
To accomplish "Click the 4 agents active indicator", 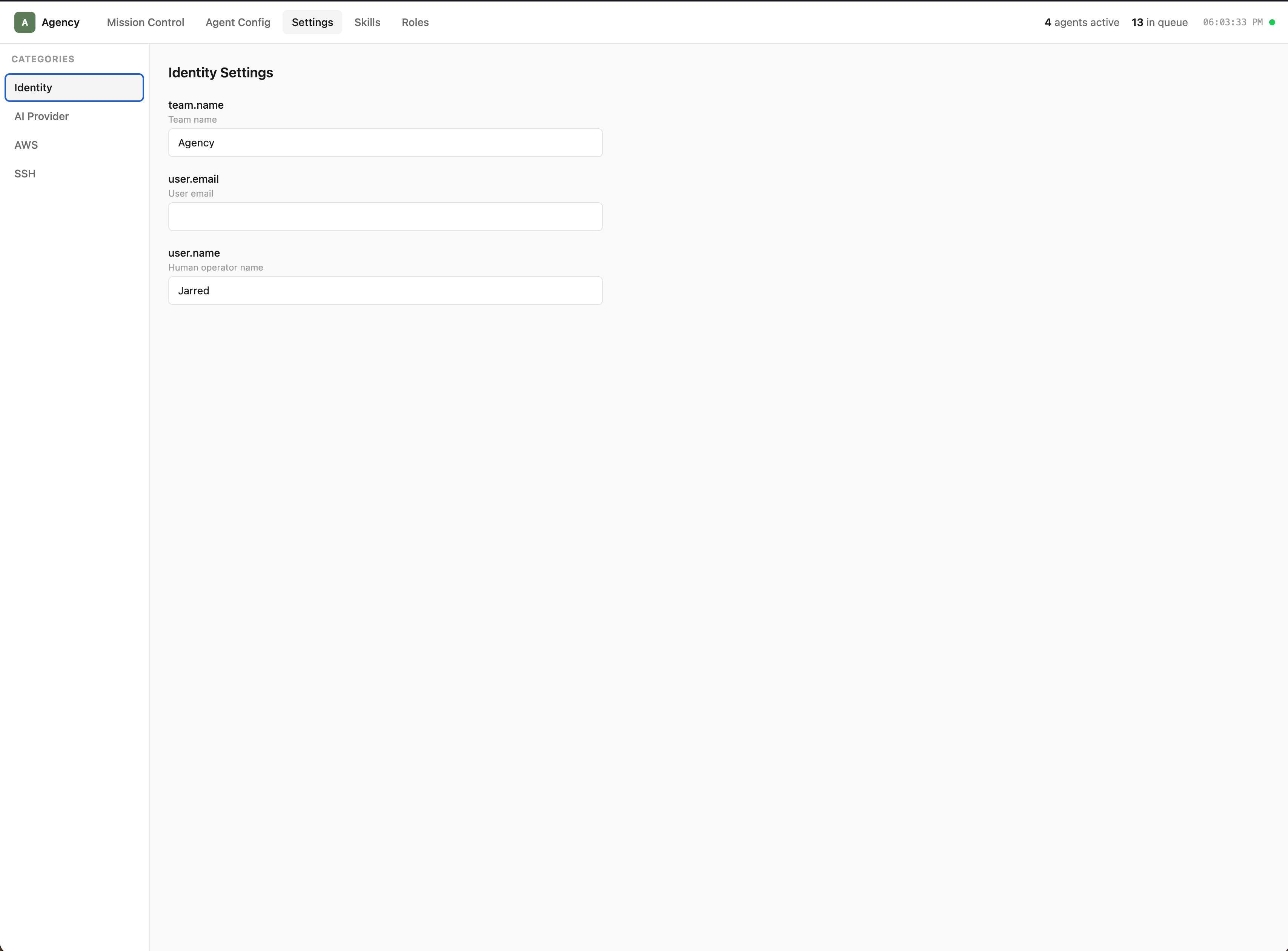I will coord(1081,22).
